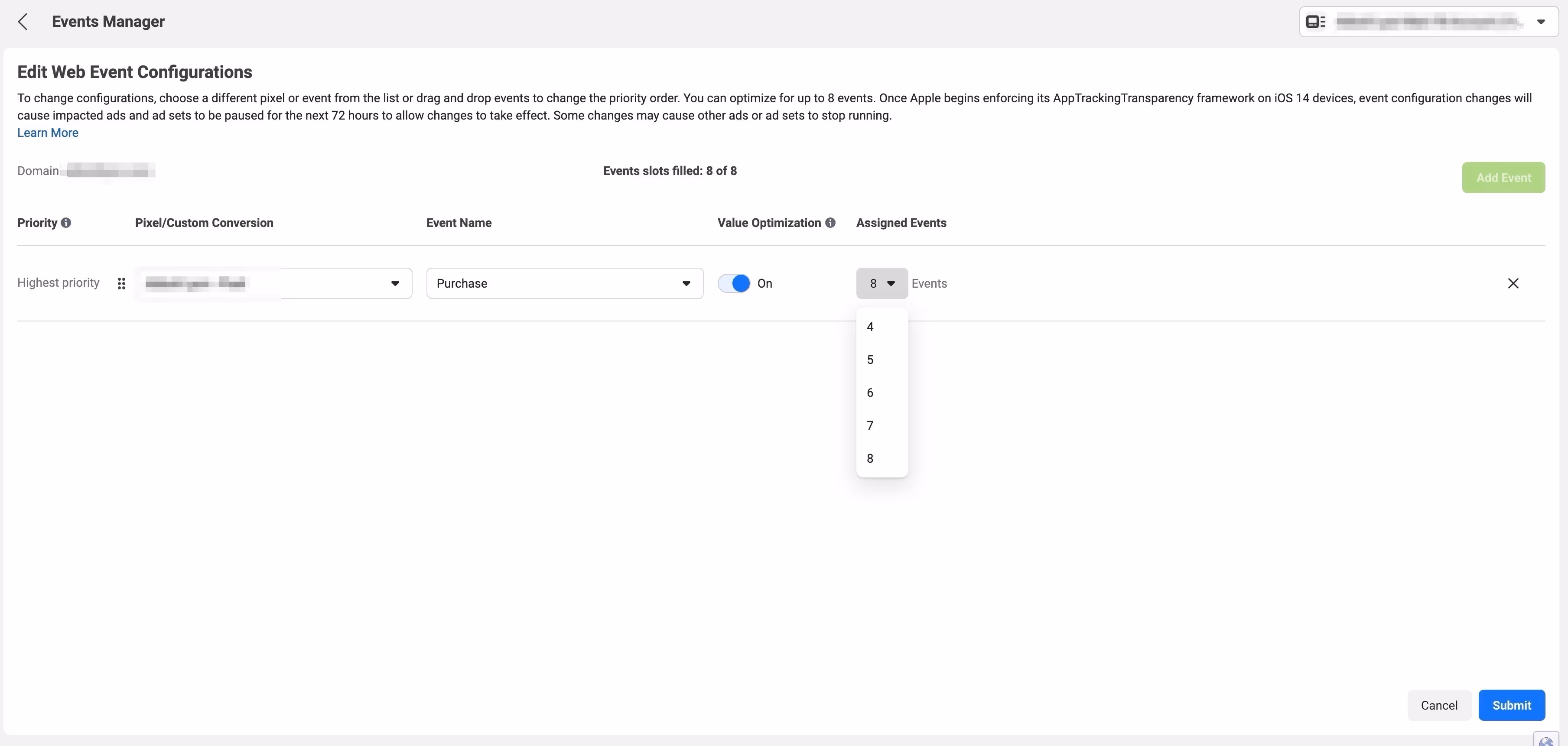Turn off the Value Optimization toggle
Image resolution: width=1568 pixels, height=746 pixels.
733,284
